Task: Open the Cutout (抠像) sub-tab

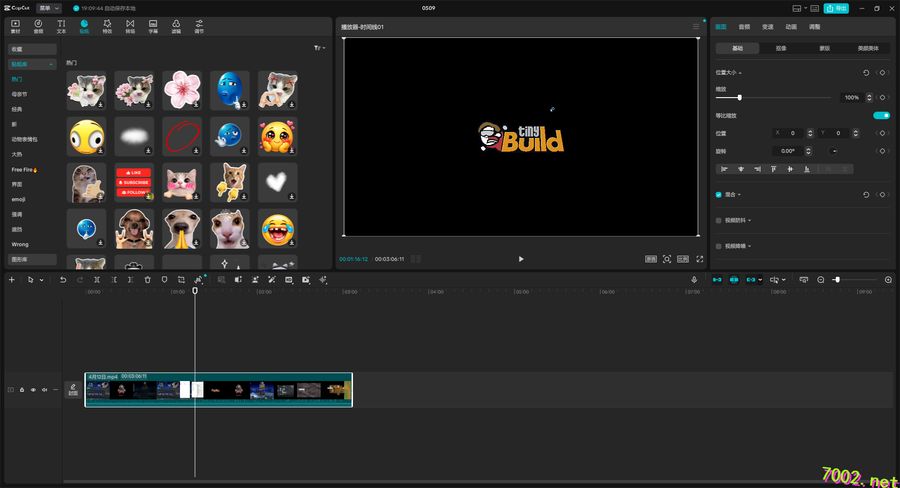Action: [781, 48]
